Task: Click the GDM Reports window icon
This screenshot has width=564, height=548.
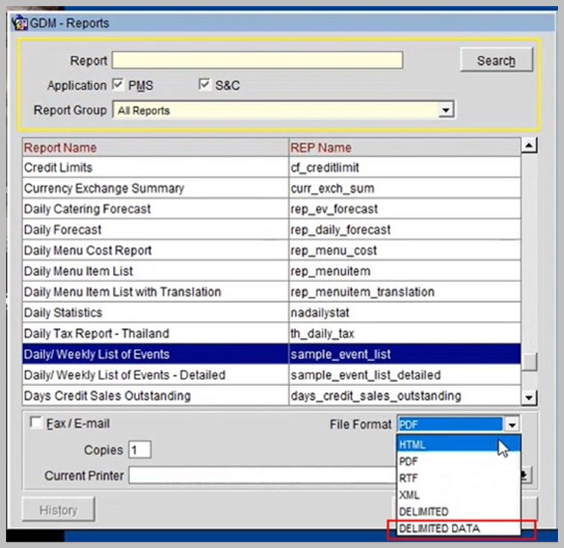Action: tap(19, 23)
